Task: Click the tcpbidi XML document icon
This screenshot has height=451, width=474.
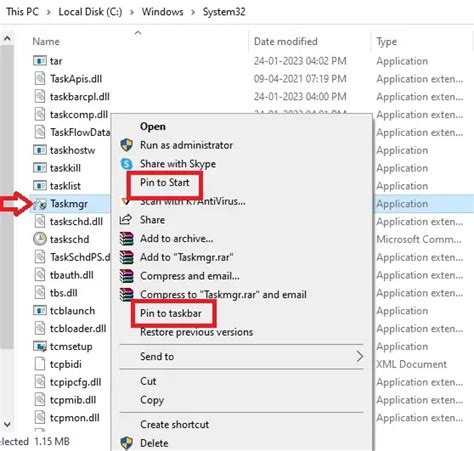Action: [x=40, y=364]
